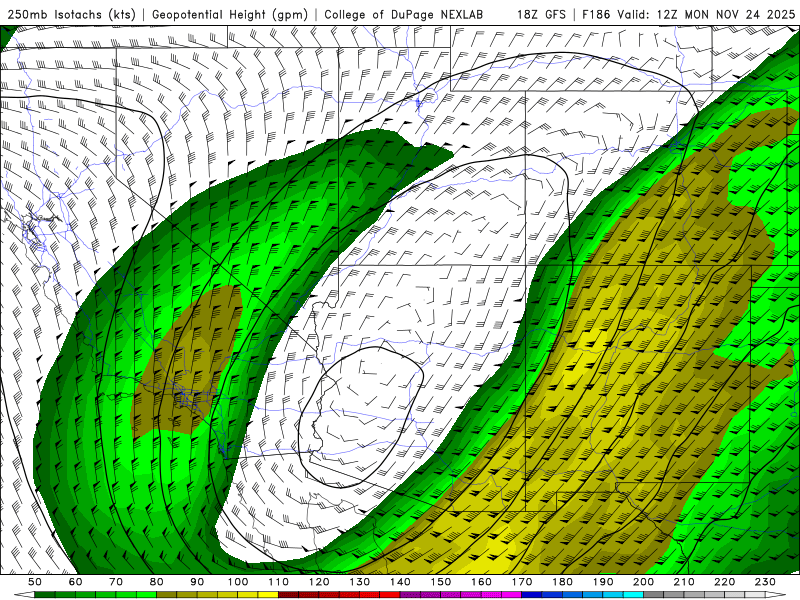The width and height of the screenshot is (800, 600).
Task: Click the 'Geopotential Height (gpm)' header label
Action: (x=230, y=15)
